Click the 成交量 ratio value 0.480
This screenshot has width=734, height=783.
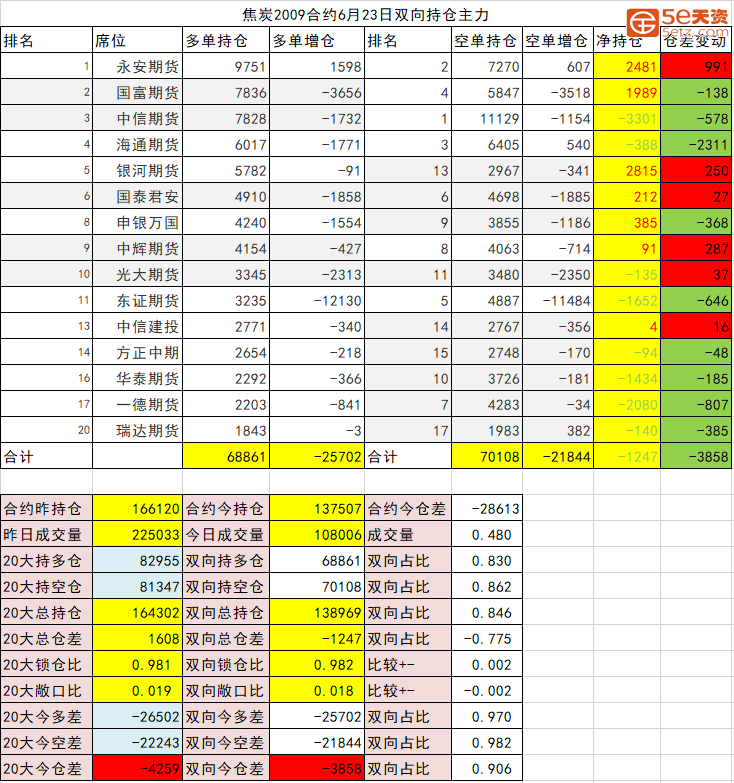click(487, 534)
